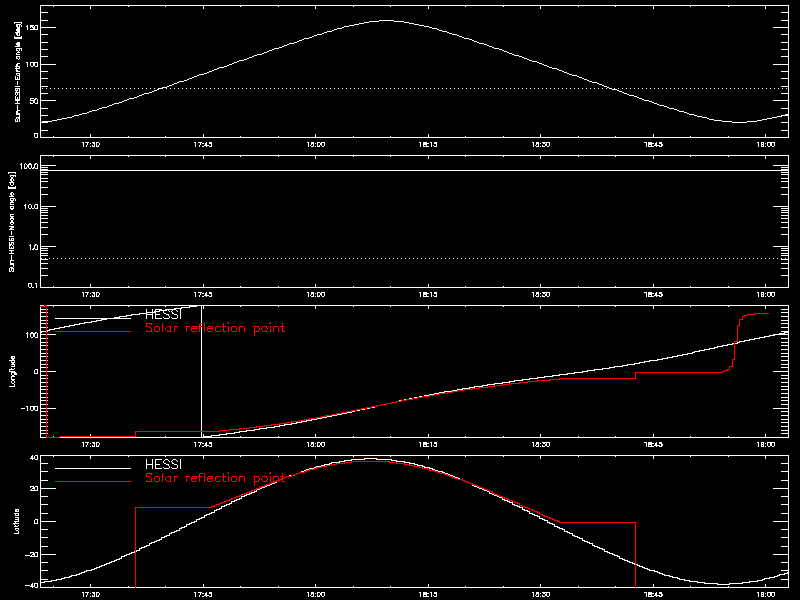Screen dimensions: 800x600
Task: Click the 0.1 tick on Noon angle plot
Action: point(33,285)
